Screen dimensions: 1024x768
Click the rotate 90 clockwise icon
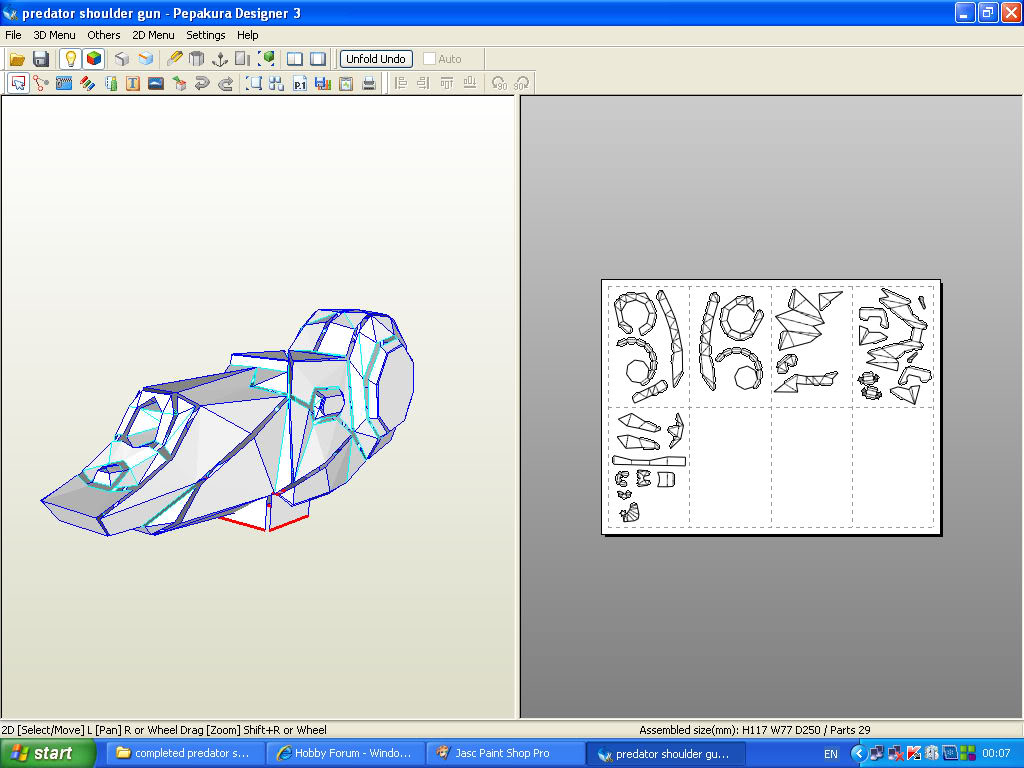522,84
